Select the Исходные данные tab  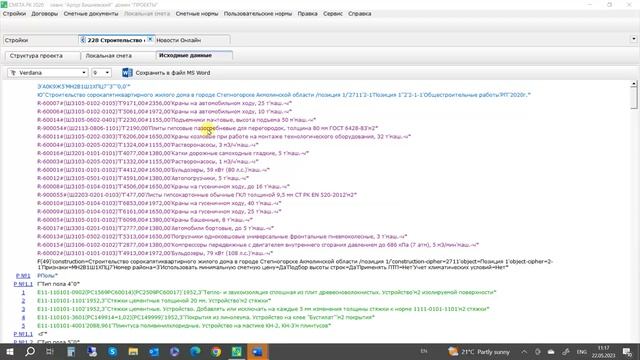pos(194,55)
